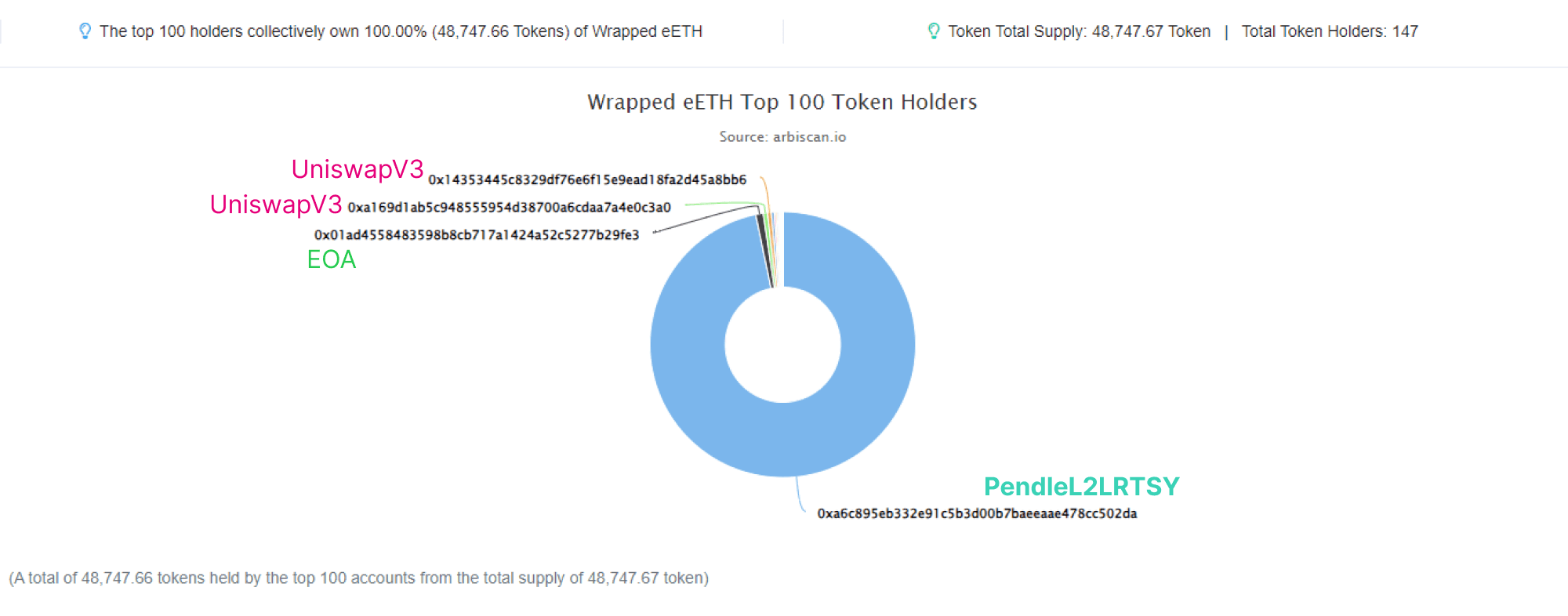Click the footer summary text in parentheses
The height and width of the screenshot is (616, 1568).
(x=358, y=578)
